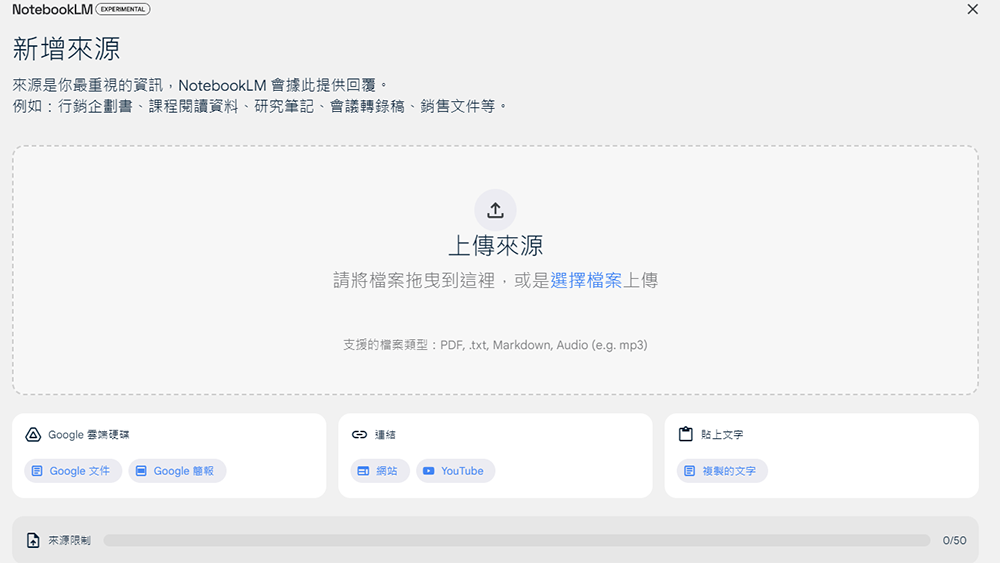Click the NotebookLM logo text
Image resolution: width=1000 pixels, height=563 pixels.
click(52, 10)
